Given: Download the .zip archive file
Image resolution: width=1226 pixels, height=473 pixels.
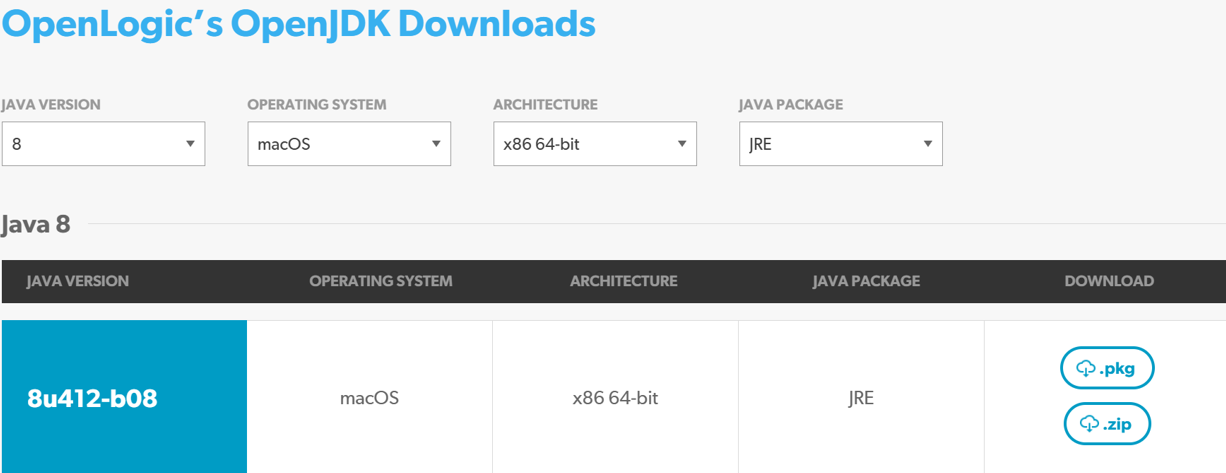Looking at the screenshot, I should pyautogui.click(x=1107, y=425).
